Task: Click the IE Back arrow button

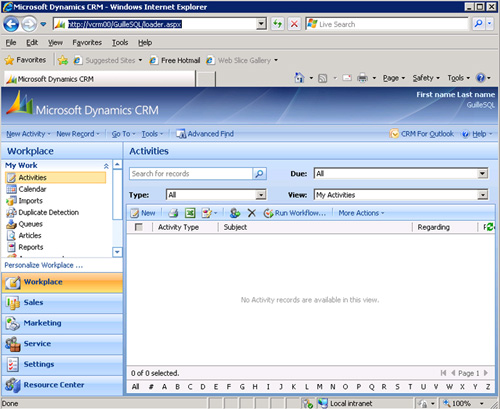Action: [x=11, y=24]
